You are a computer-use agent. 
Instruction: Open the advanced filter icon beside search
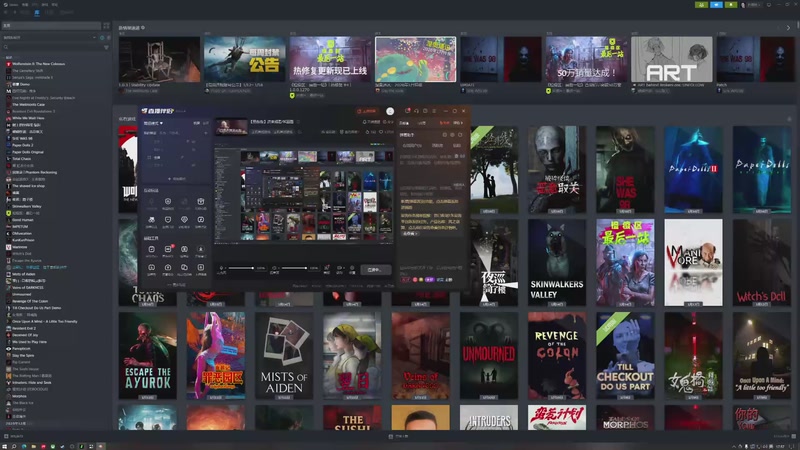106,47
